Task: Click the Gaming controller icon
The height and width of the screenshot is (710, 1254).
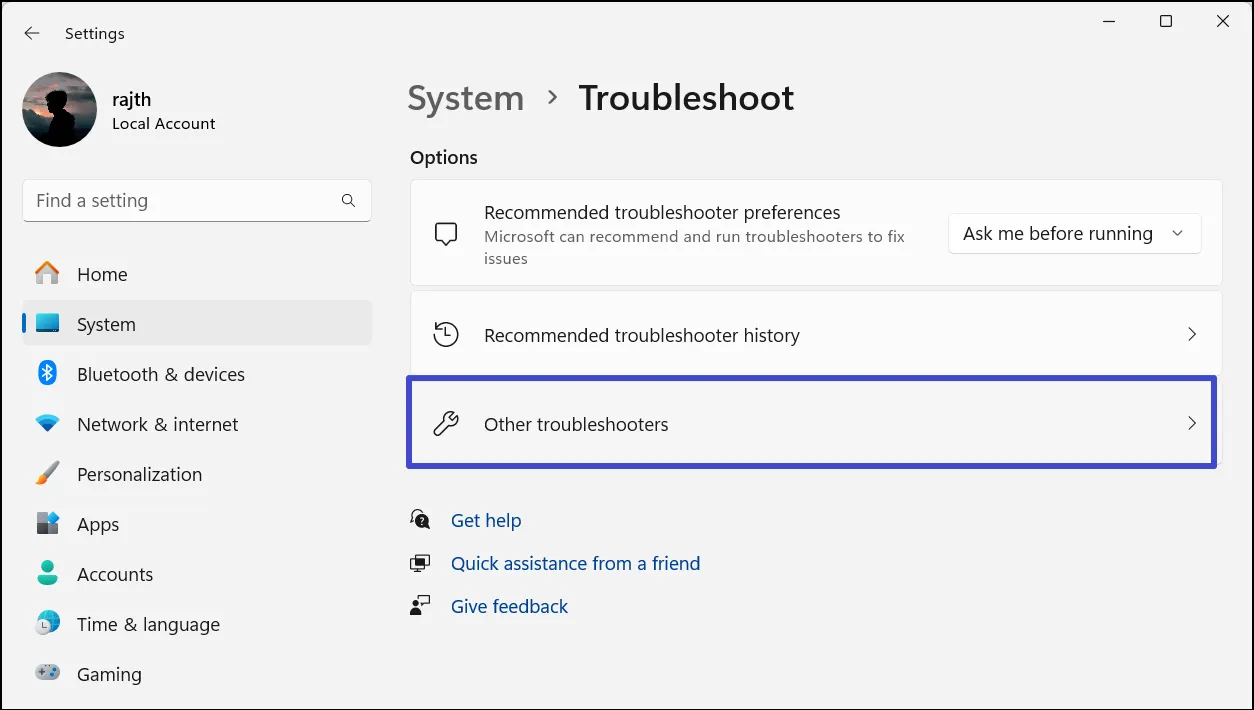Action: [x=47, y=674]
